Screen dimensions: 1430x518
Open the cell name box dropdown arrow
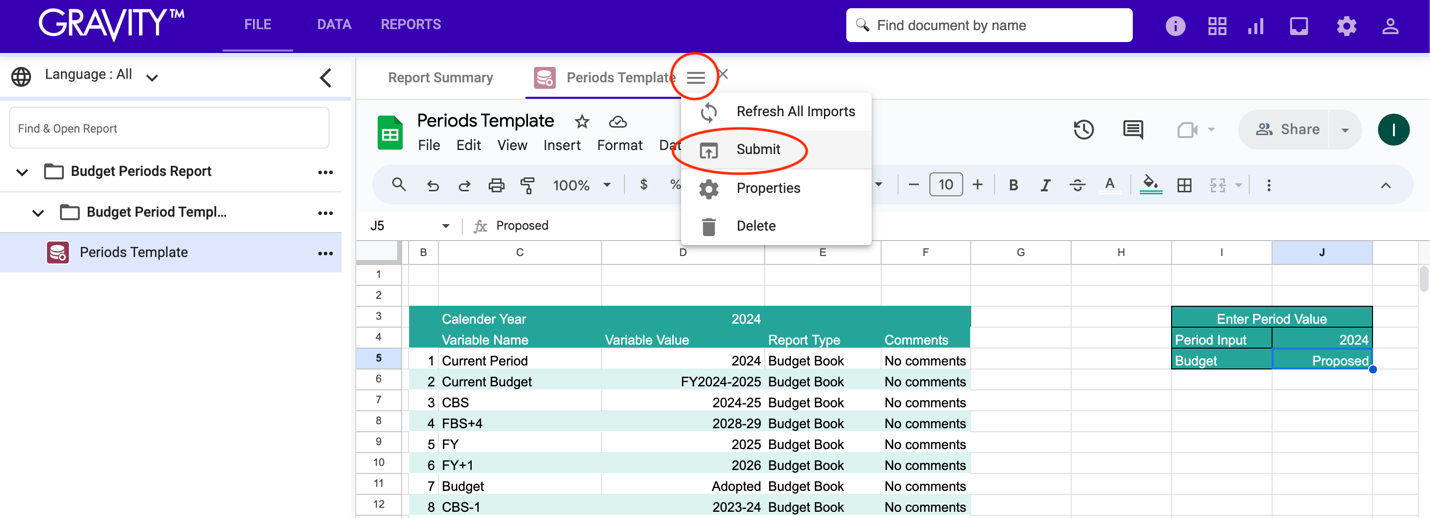pos(446,226)
